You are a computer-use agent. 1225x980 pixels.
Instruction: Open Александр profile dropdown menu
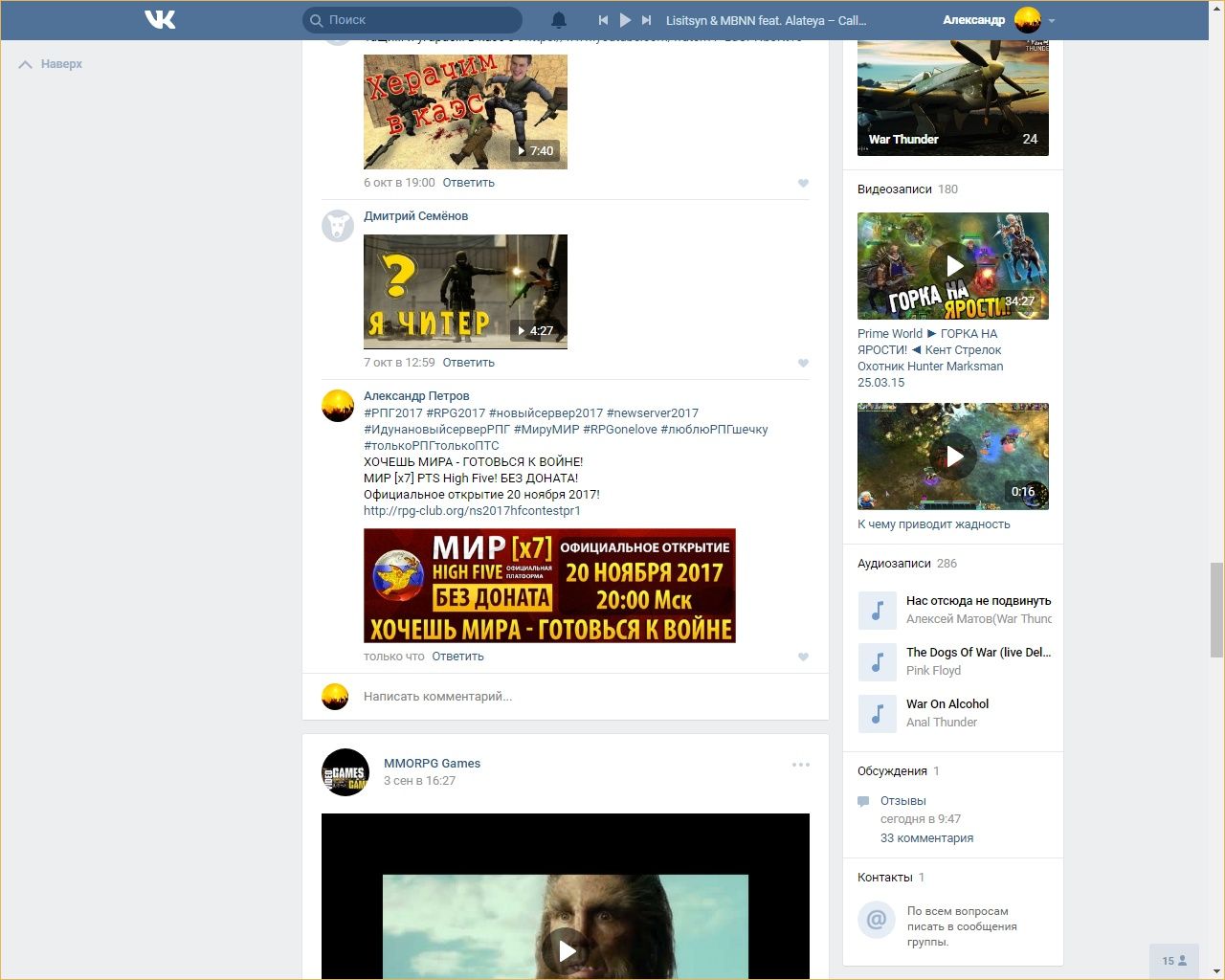pyautogui.click(x=1051, y=20)
